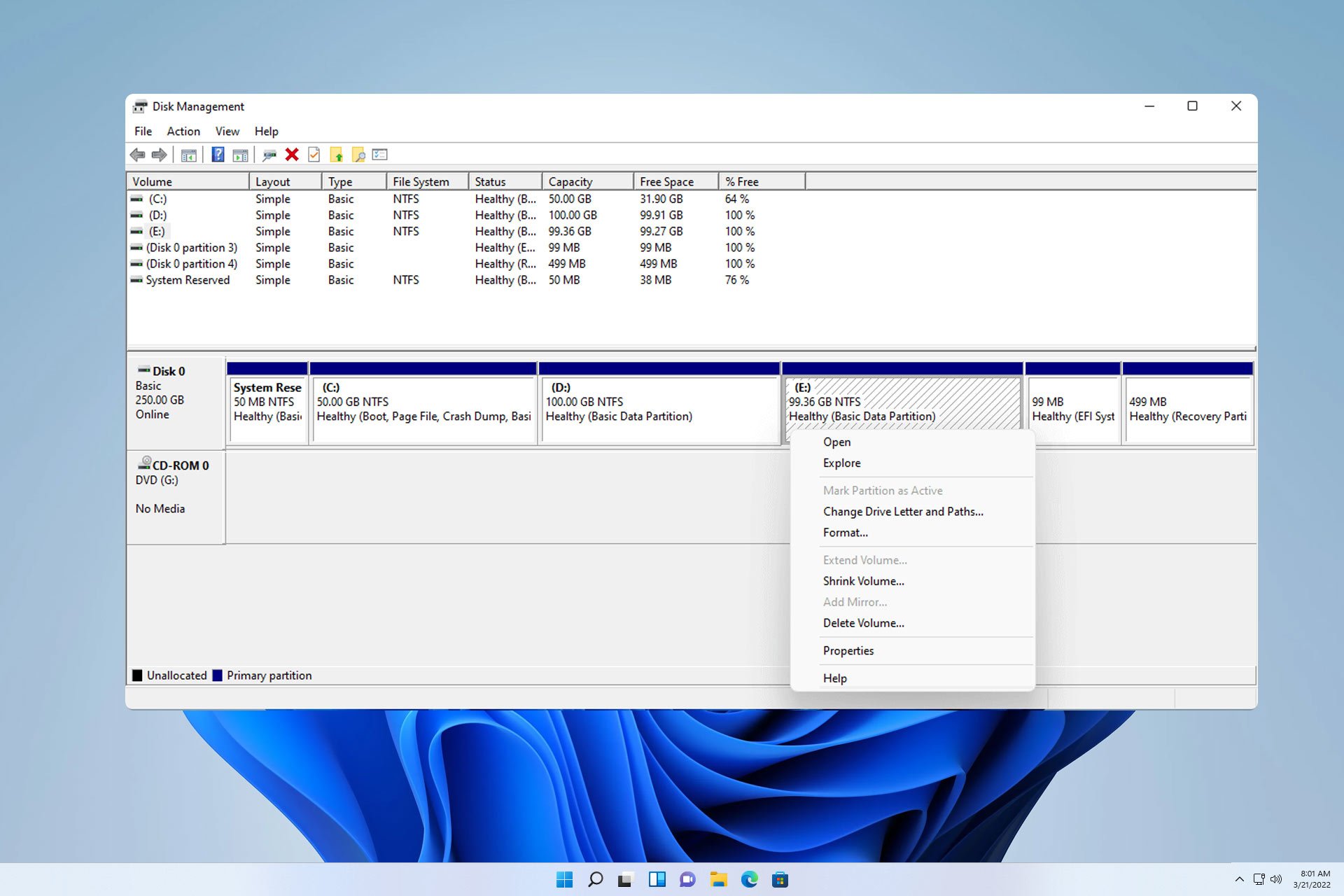The image size is (1344, 896).
Task: Select the System Reserved volume row
Action: [187, 280]
